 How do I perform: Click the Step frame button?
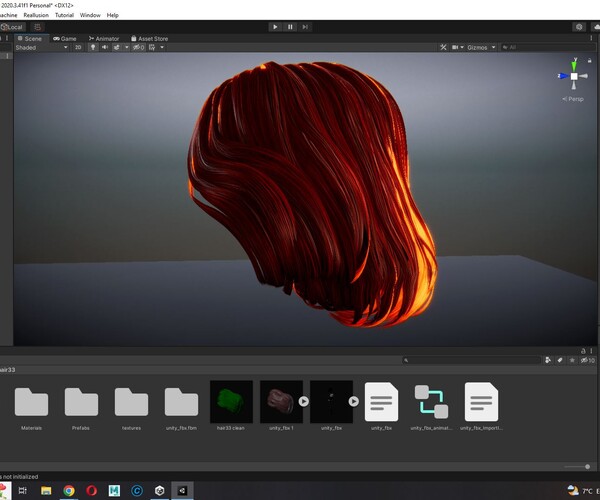point(305,27)
